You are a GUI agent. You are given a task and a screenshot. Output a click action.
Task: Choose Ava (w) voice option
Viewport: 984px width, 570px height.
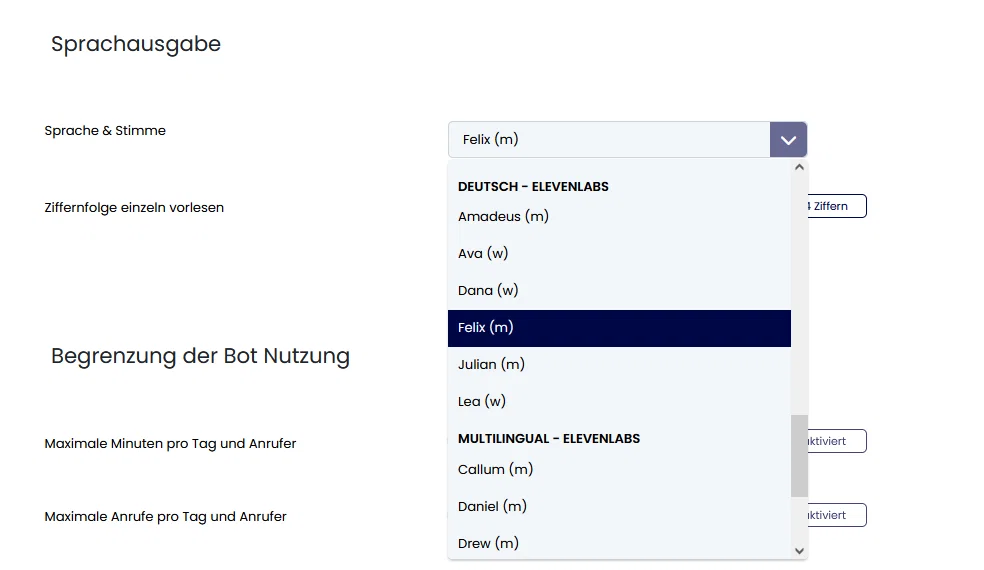619,254
